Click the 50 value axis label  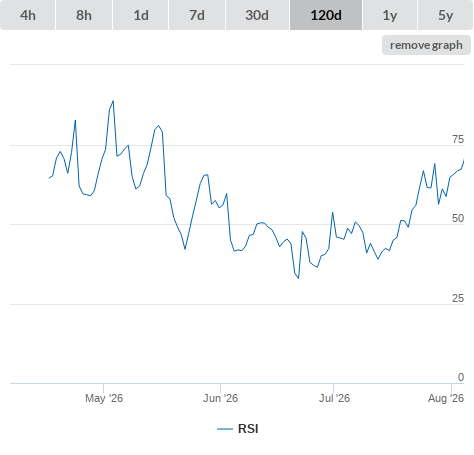[458, 218]
